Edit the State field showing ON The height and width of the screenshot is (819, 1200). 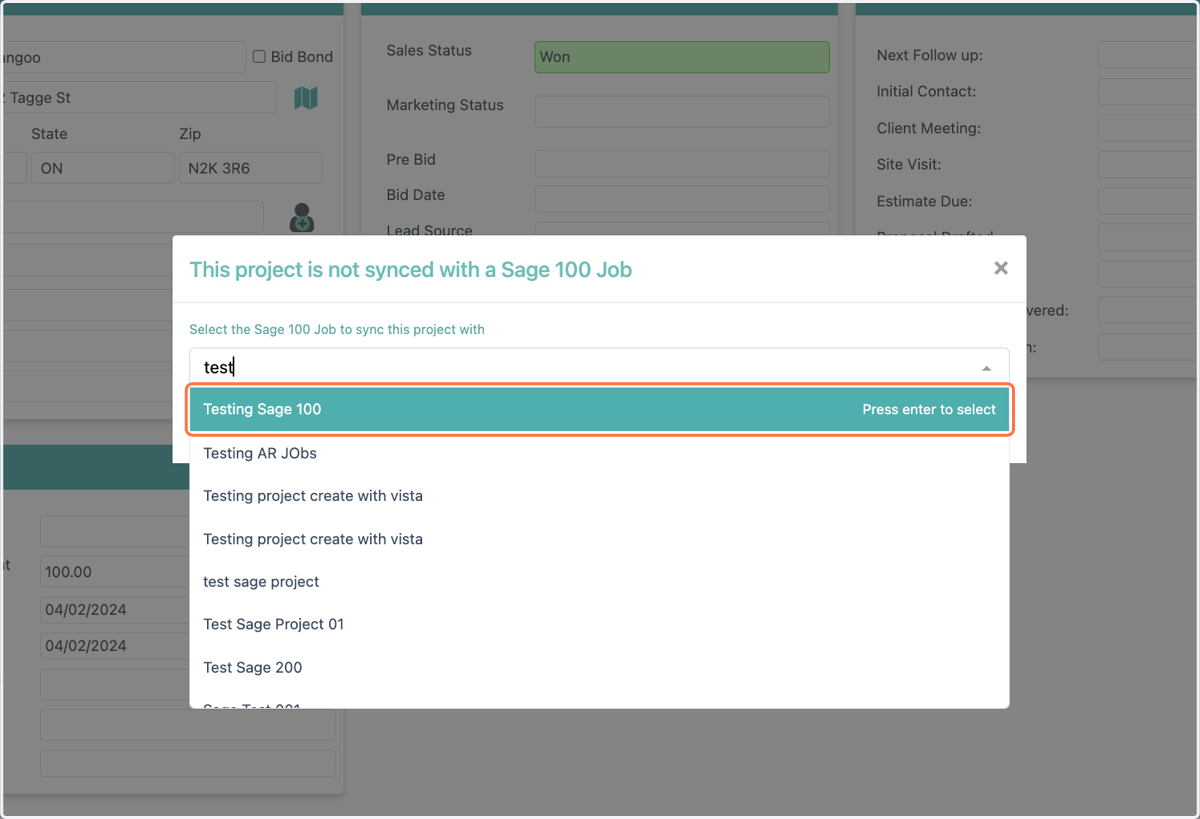click(x=103, y=168)
